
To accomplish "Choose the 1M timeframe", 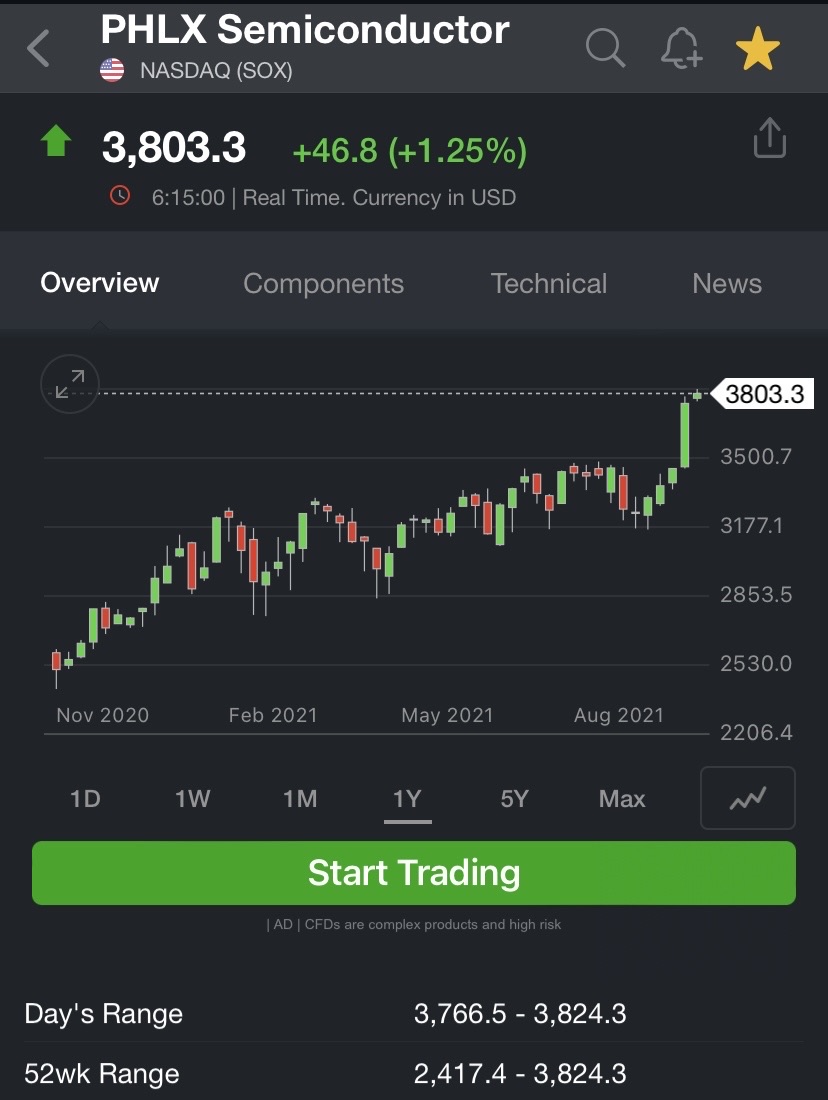I will (x=300, y=798).
